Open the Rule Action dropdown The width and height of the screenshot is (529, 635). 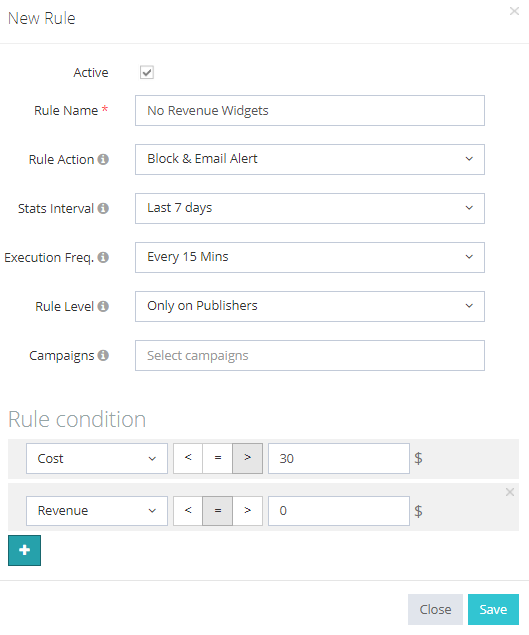310,159
